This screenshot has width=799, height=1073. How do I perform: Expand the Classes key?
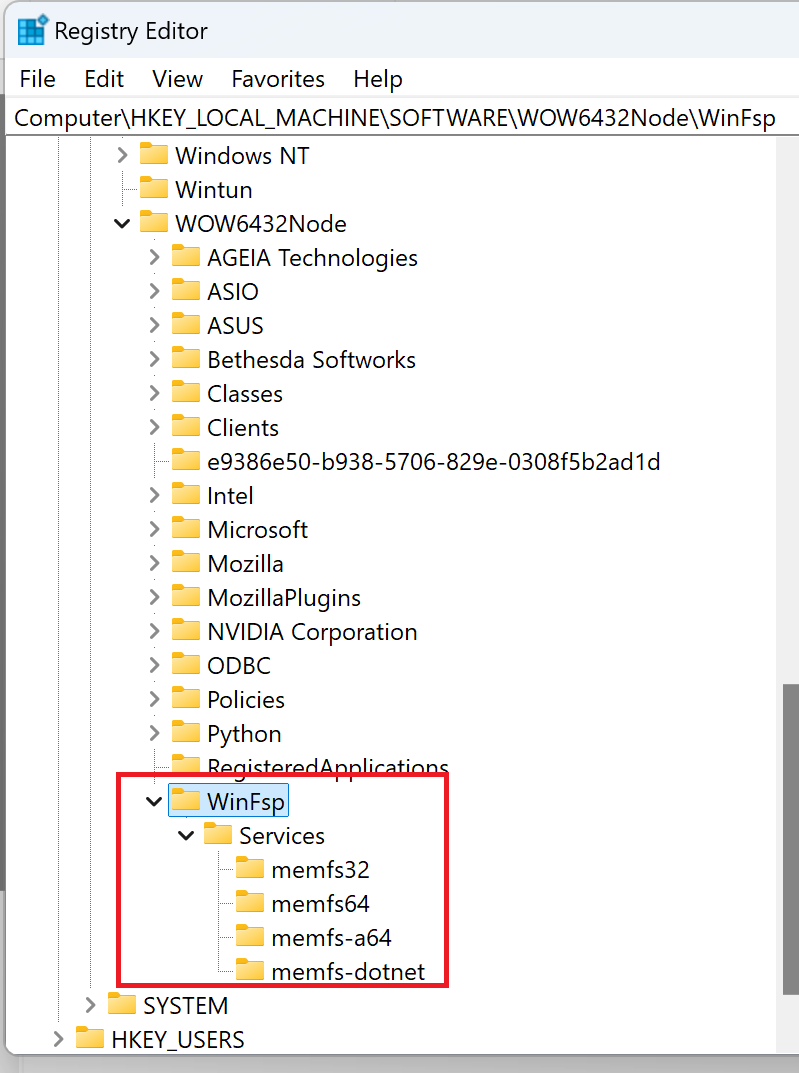pyautogui.click(x=155, y=393)
